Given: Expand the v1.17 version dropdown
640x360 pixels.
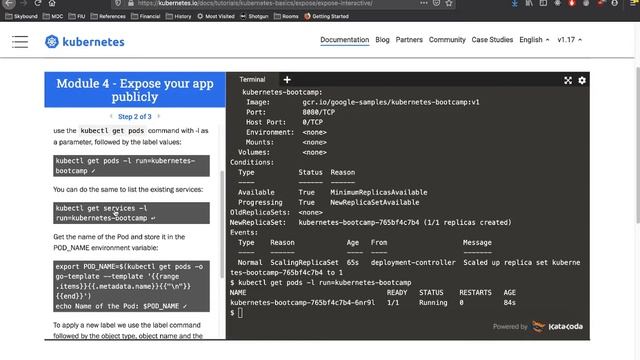Looking at the screenshot, I should (570, 40).
